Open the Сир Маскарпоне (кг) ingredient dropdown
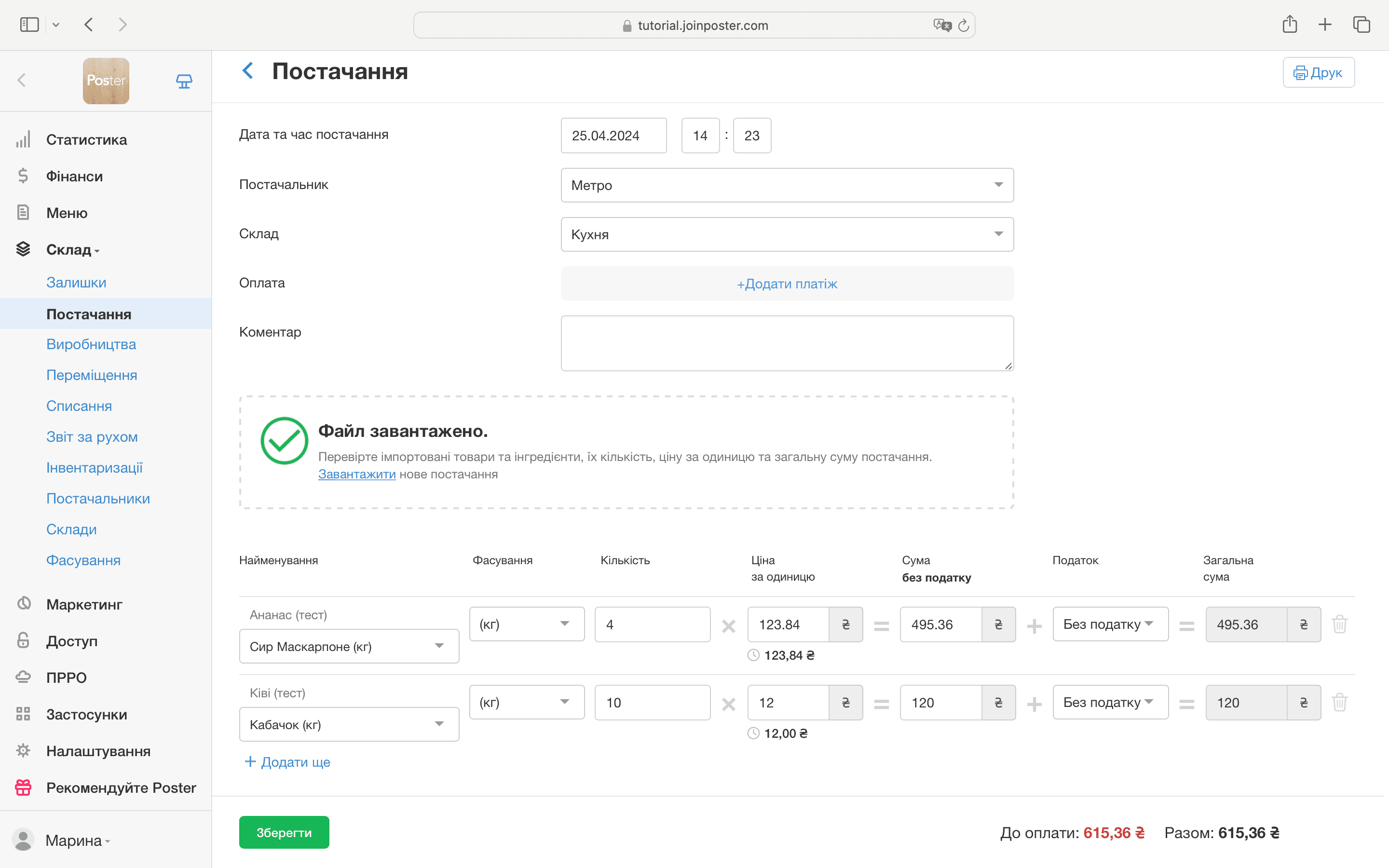Image resolution: width=1389 pixels, height=868 pixels. point(349,646)
